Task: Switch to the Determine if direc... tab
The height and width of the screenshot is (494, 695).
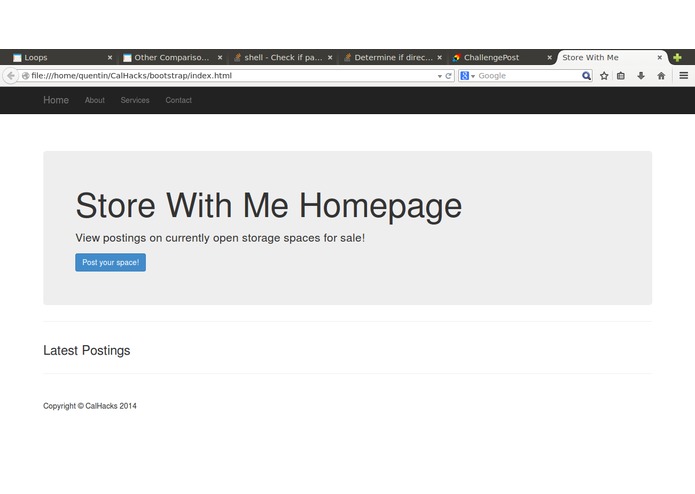Action: [392, 58]
